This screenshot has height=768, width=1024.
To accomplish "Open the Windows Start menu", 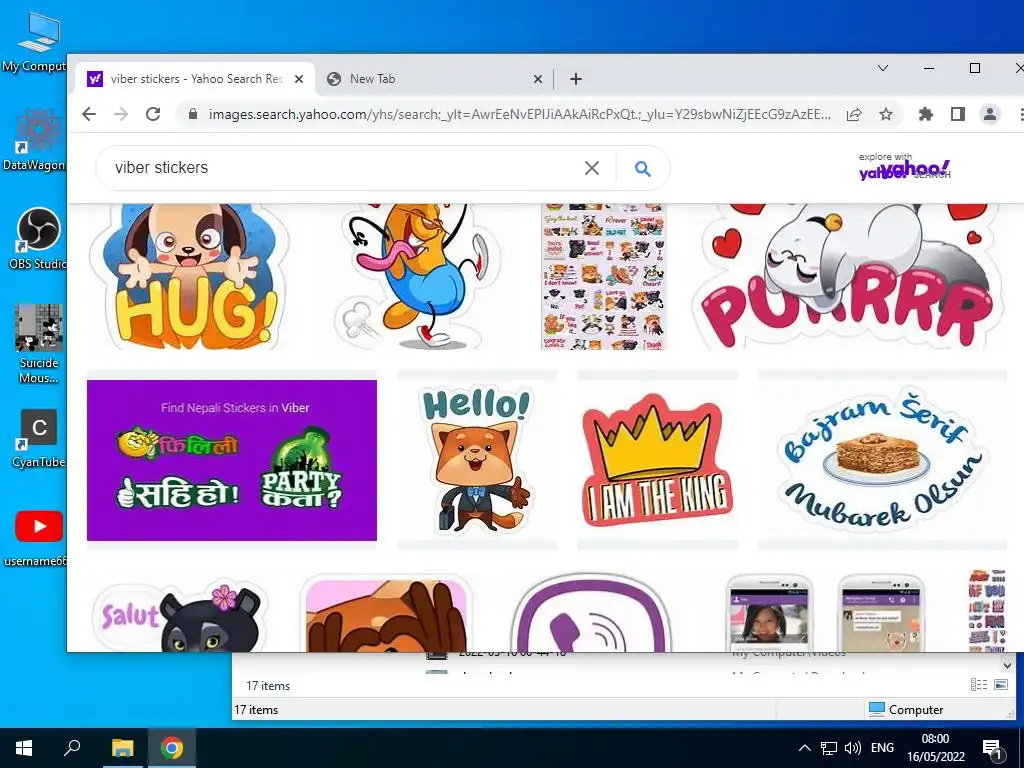I will (x=24, y=748).
